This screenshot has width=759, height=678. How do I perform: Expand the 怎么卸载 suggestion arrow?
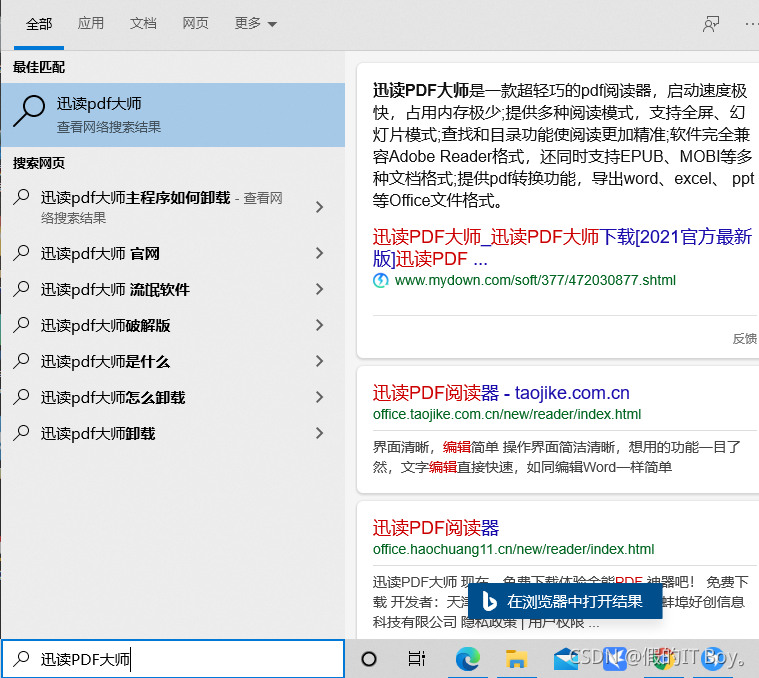319,397
